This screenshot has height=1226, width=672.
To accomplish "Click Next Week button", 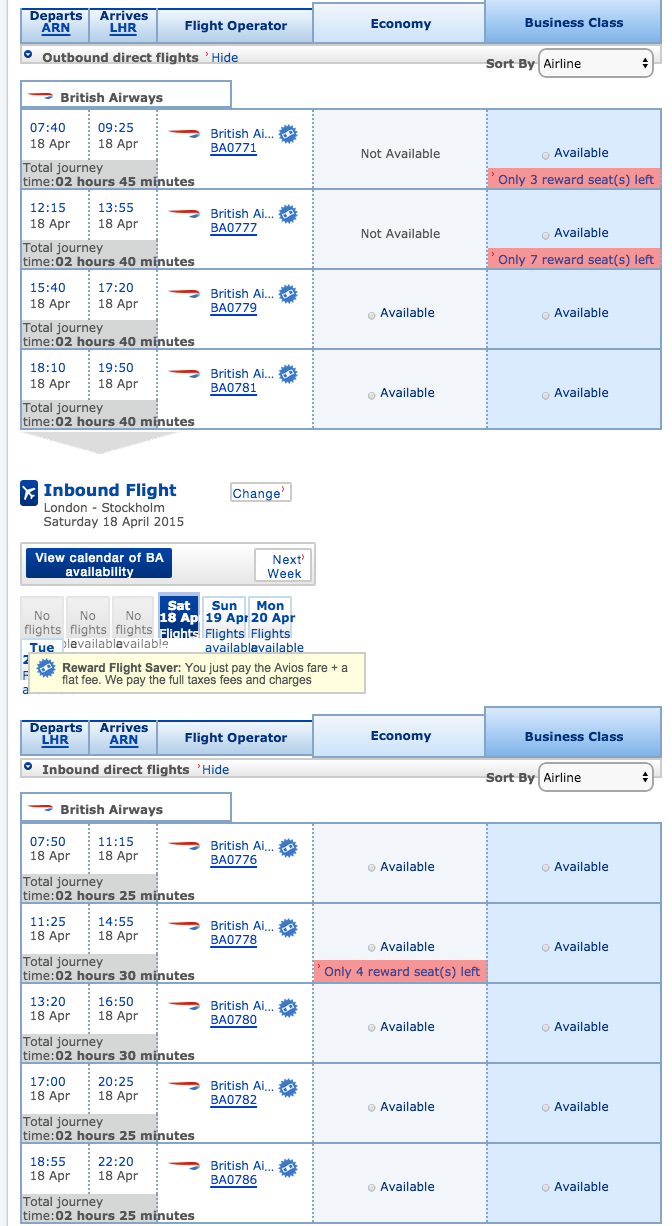I will click(285, 566).
